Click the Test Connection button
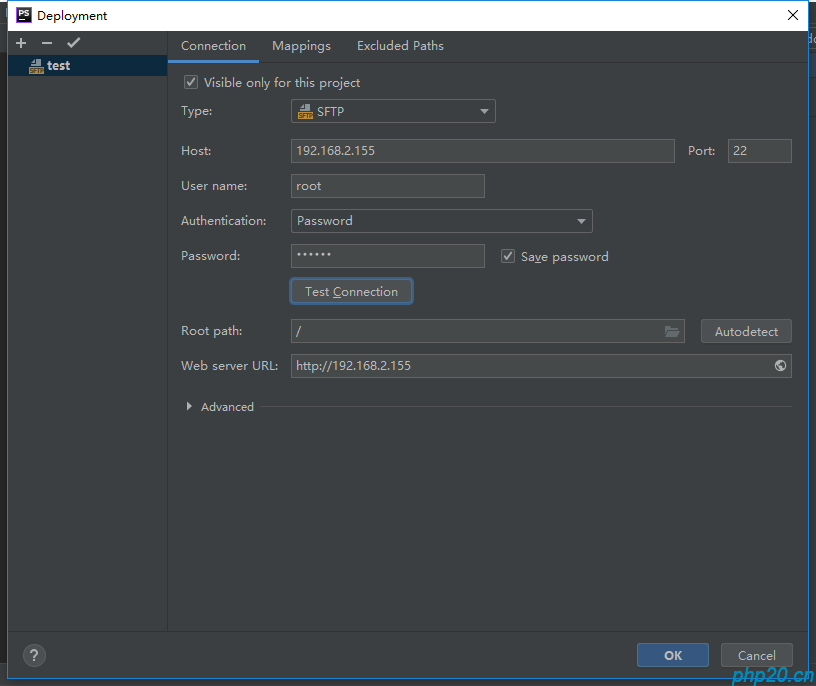 coord(351,291)
